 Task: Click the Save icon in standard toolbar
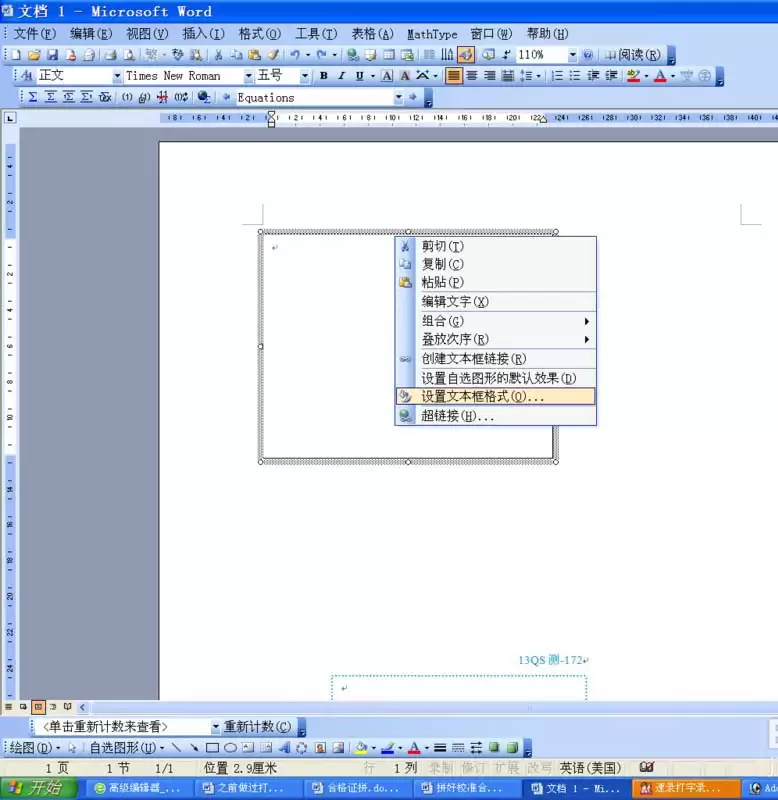coord(52,55)
